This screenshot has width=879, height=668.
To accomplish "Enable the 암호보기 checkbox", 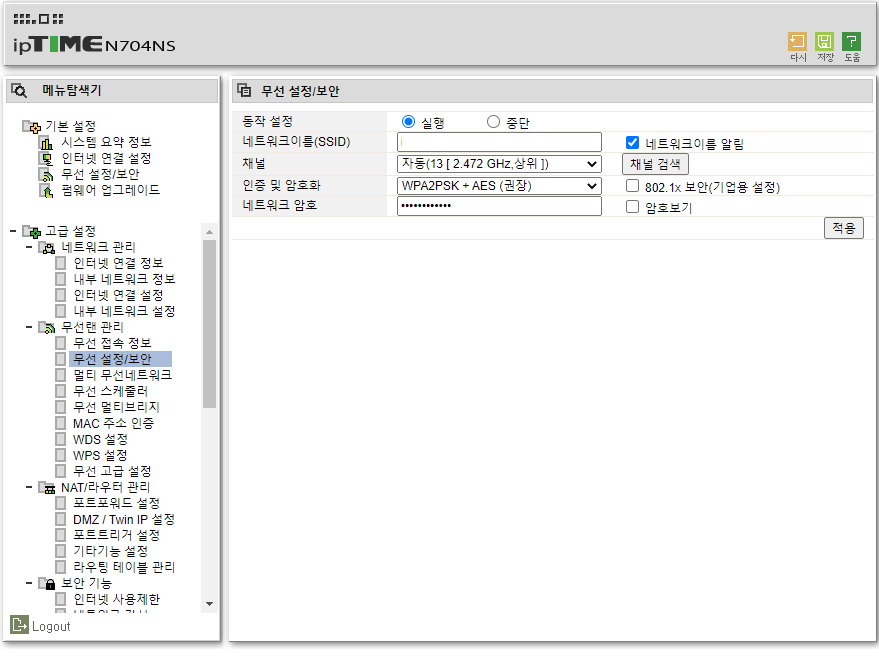I will point(632,206).
